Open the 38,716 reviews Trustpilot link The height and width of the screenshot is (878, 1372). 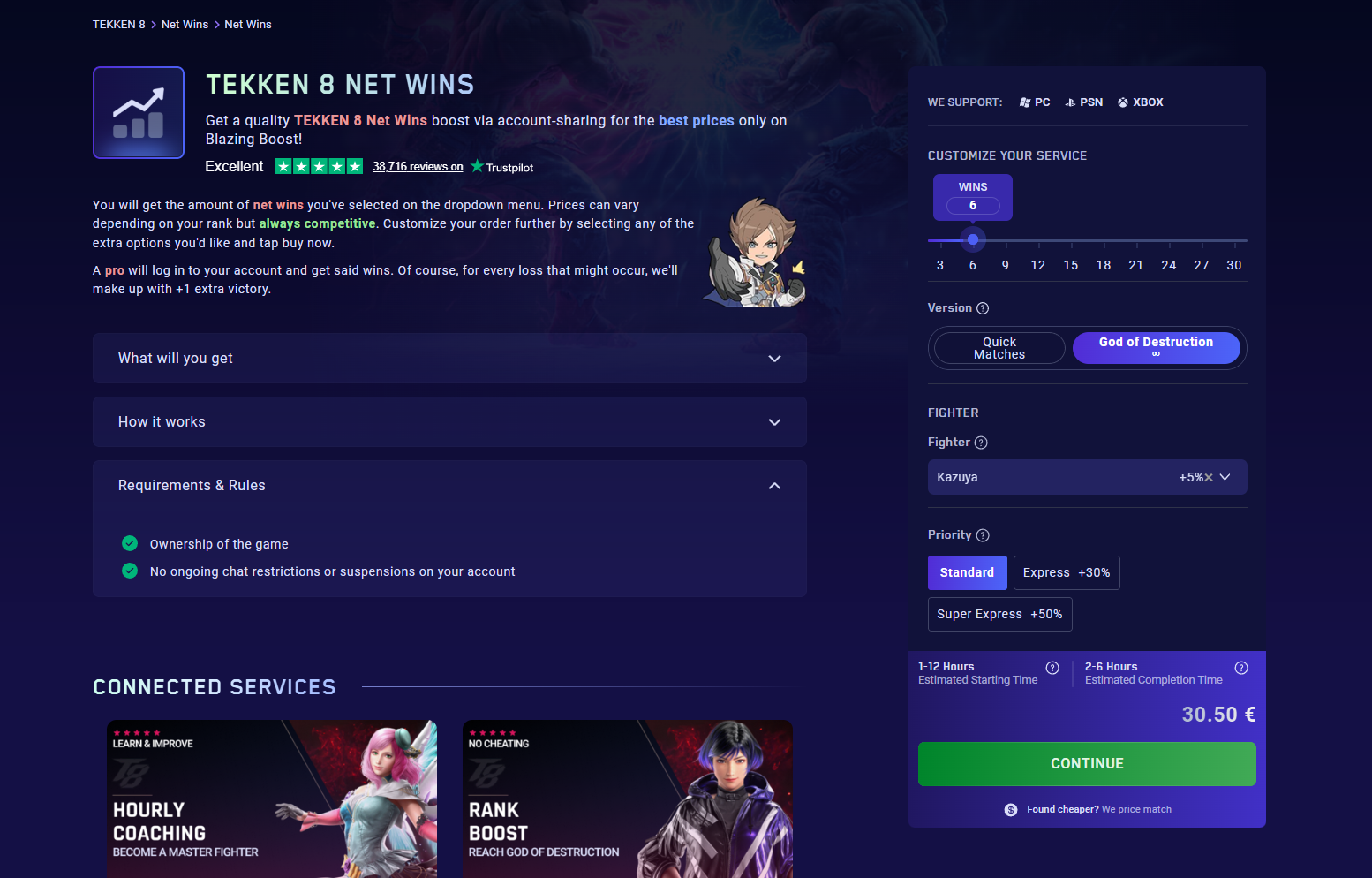[418, 167]
